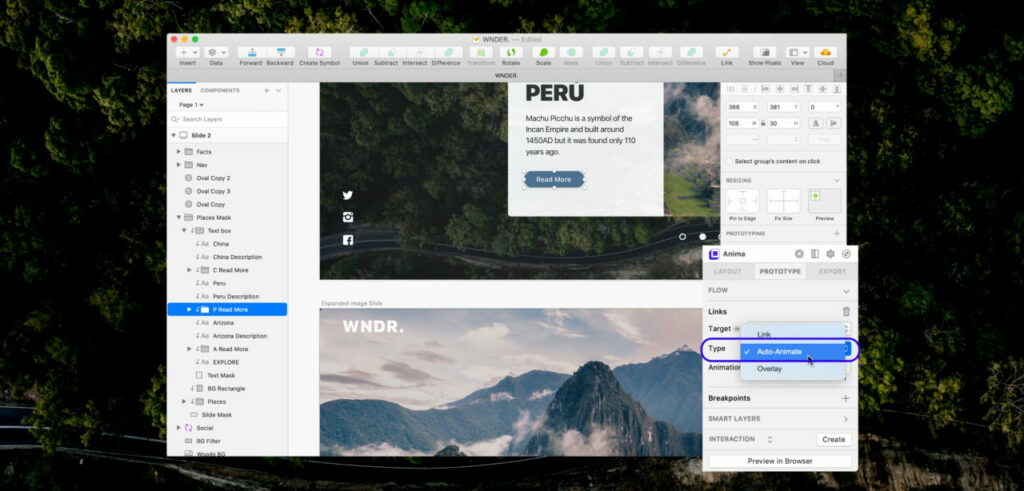Click the Preview in Browser button

(x=780, y=461)
